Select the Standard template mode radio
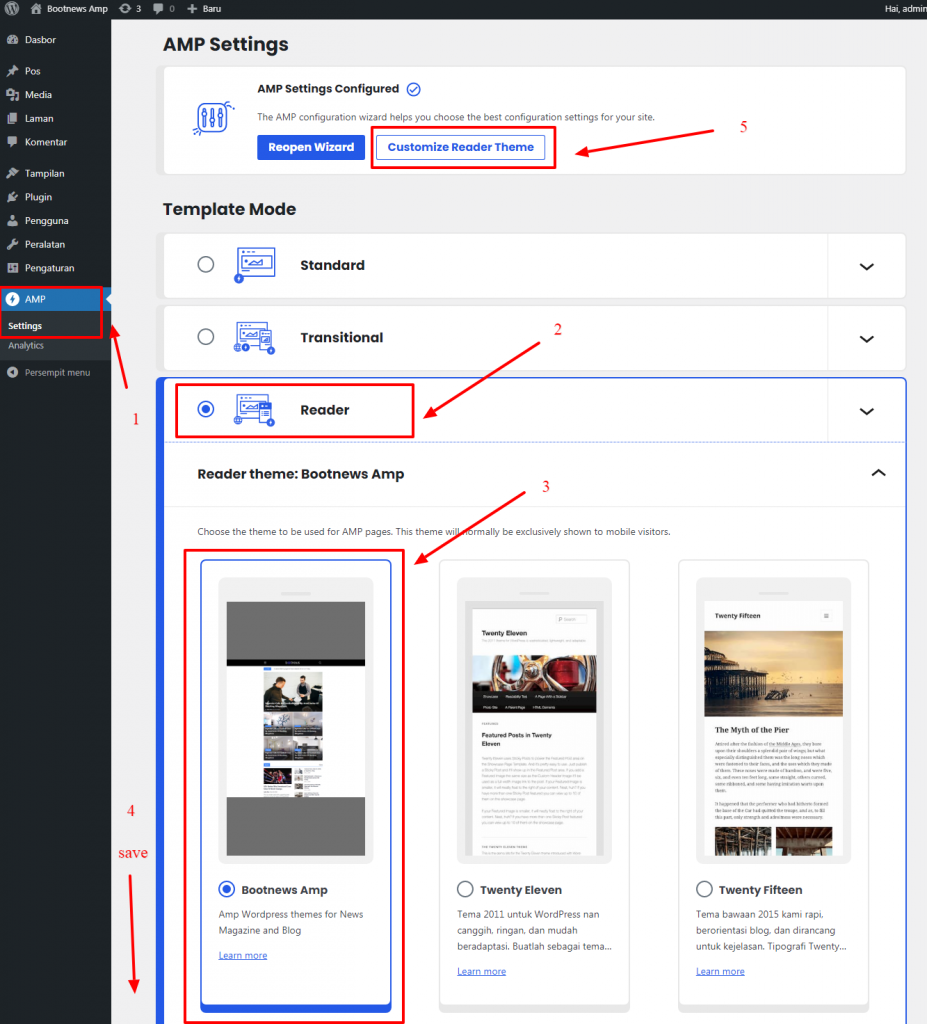Image resolution: width=927 pixels, height=1024 pixels. (206, 264)
